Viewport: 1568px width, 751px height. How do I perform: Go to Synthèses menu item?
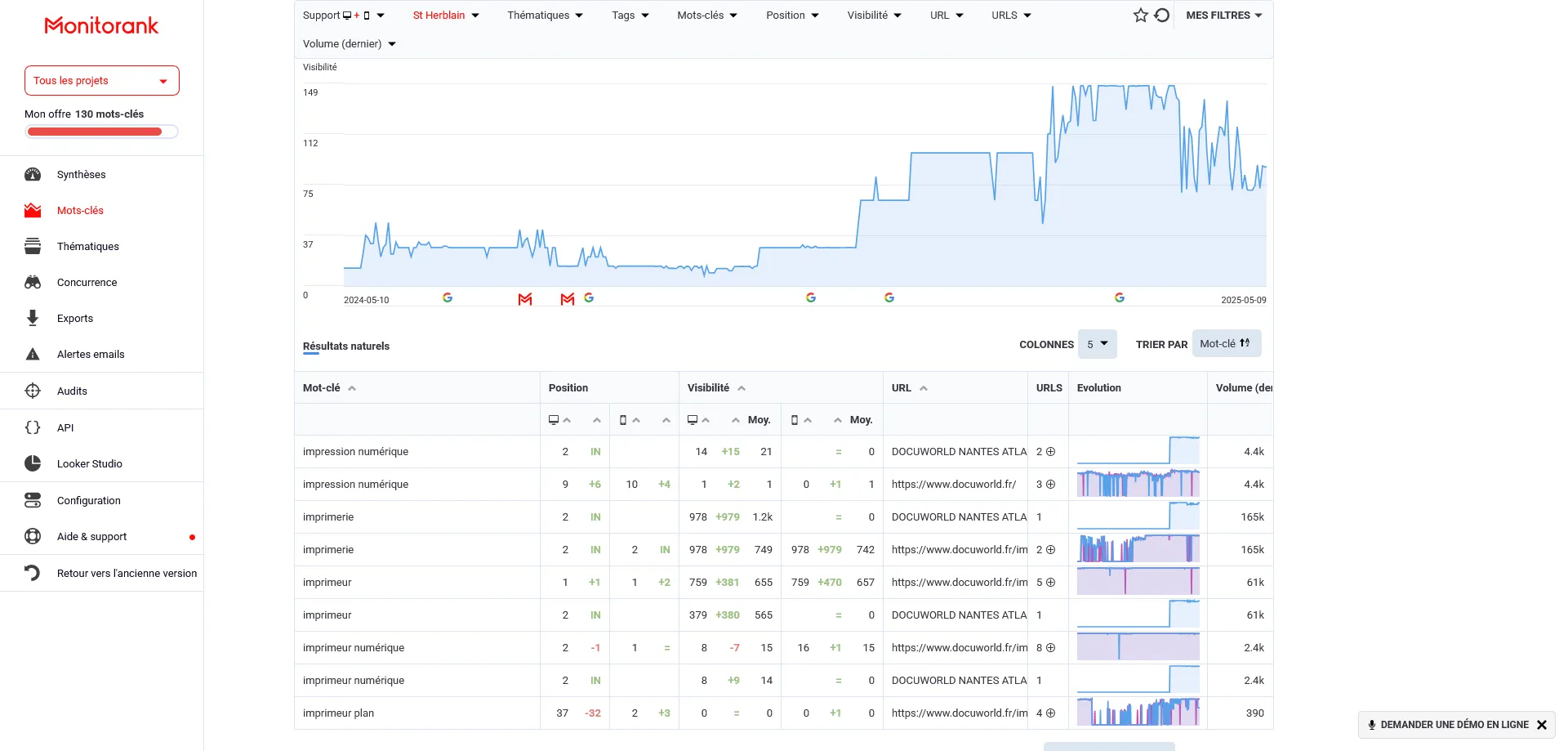pos(82,174)
